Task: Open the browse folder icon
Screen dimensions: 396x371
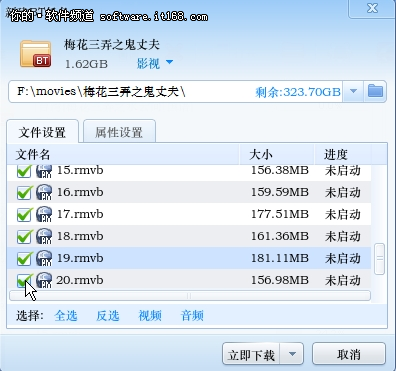Action: click(375, 91)
